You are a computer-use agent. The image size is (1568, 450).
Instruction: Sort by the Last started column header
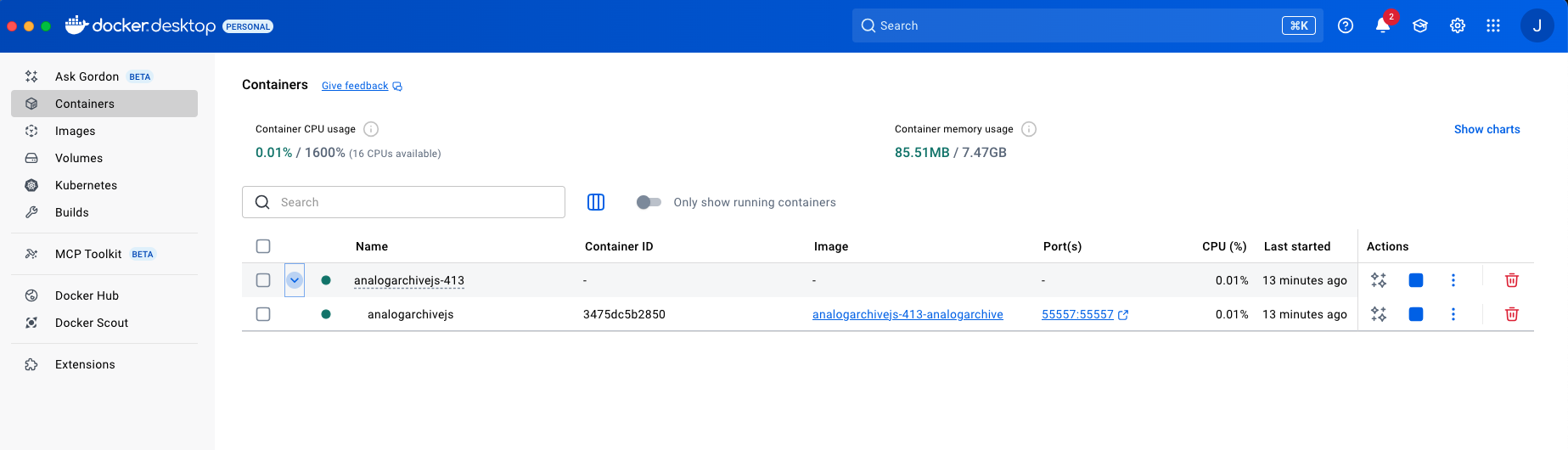(x=1297, y=246)
